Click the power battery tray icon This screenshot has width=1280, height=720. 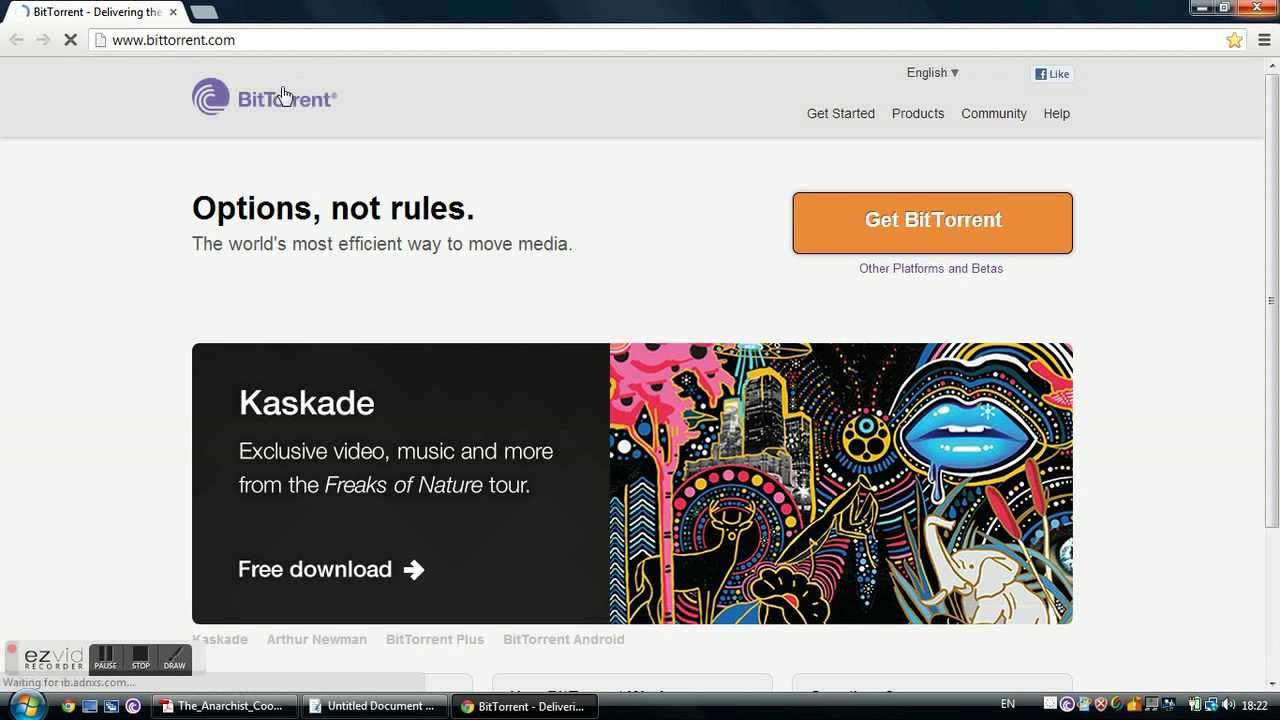pyautogui.click(x=1195, y=705)
